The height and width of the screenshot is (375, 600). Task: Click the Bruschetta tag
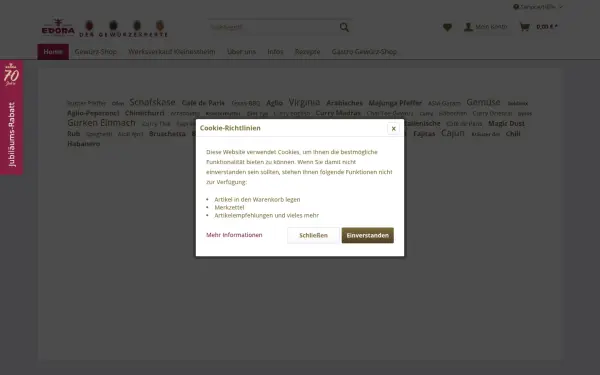[x=167, y=134]
